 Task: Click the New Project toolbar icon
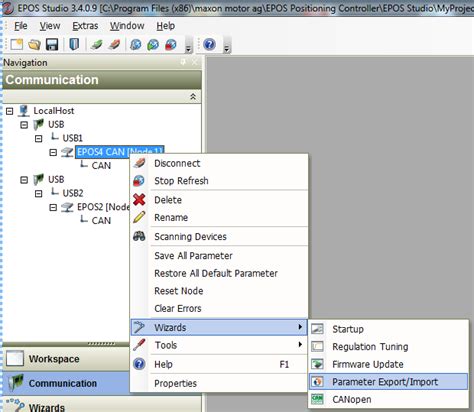pyautogui.click(x=16, y=44)
